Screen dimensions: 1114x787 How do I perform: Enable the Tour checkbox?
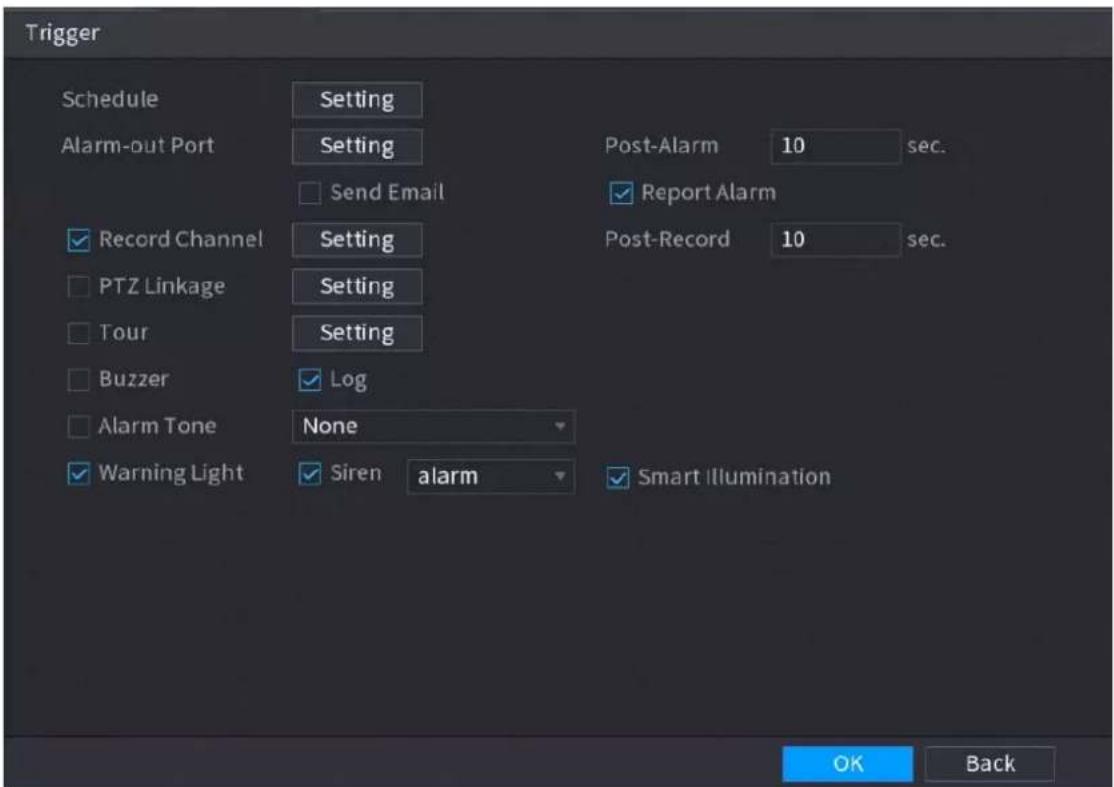tap(78, 333)
